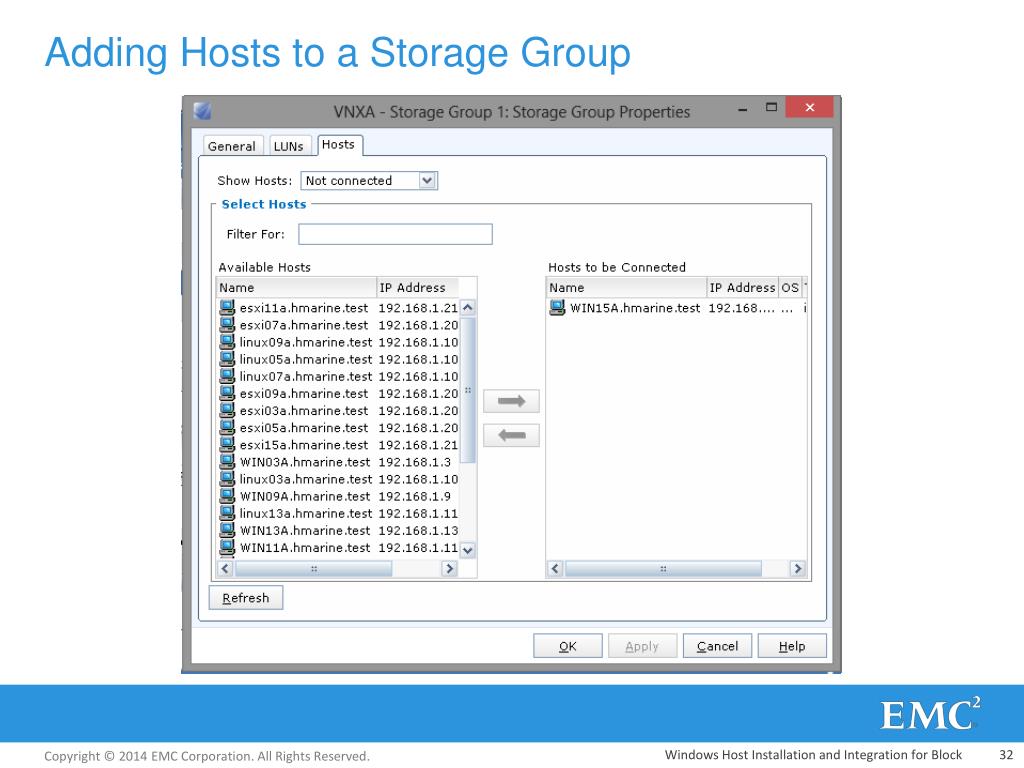Click the Available Hosts scroll-right arrow
The width and height of the screenshot is (1024, 768).
coord(449,568)
